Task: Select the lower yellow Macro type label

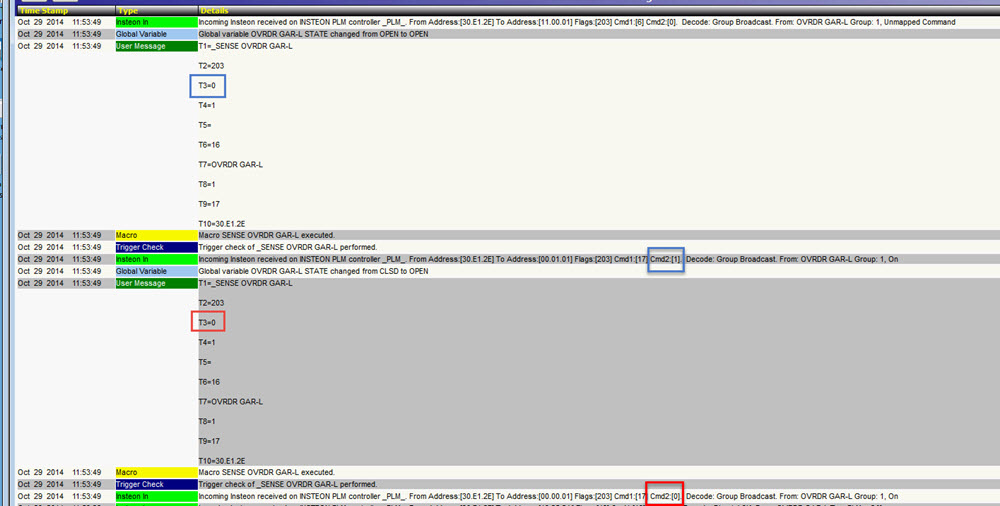Action: point(127,472)
